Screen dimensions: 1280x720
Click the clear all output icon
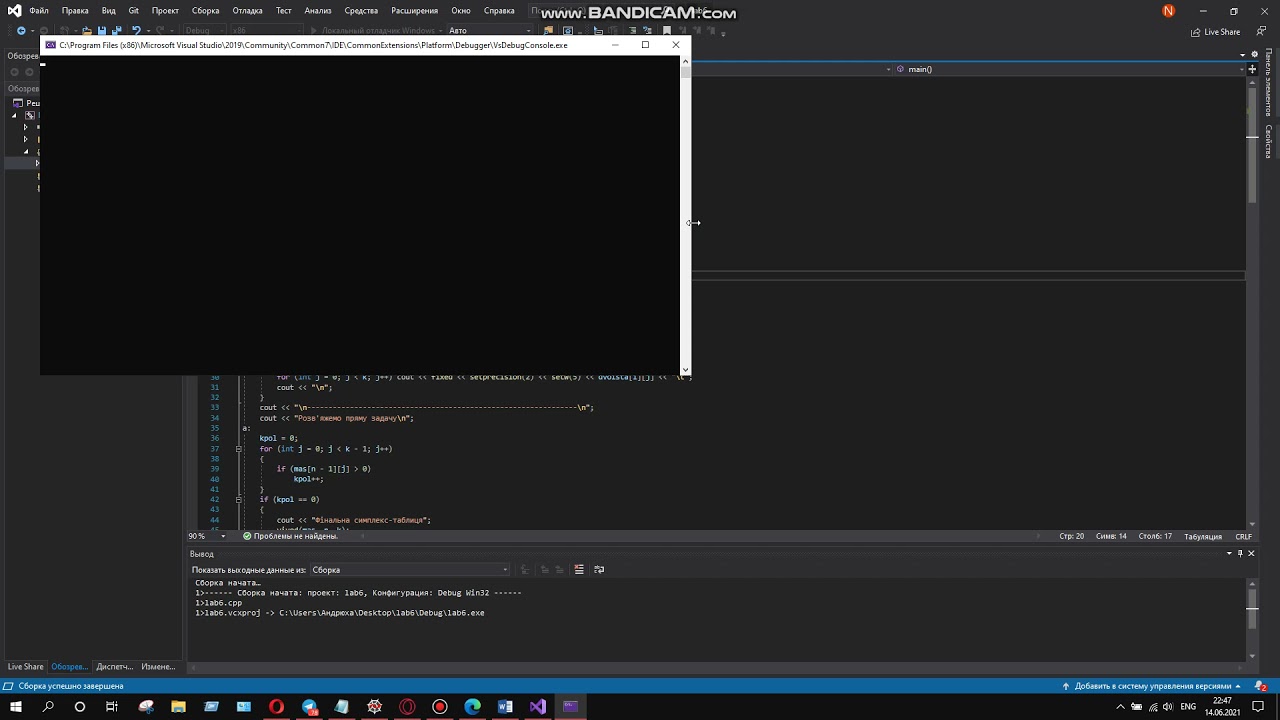pyautogui.click(x=579, y=570)
